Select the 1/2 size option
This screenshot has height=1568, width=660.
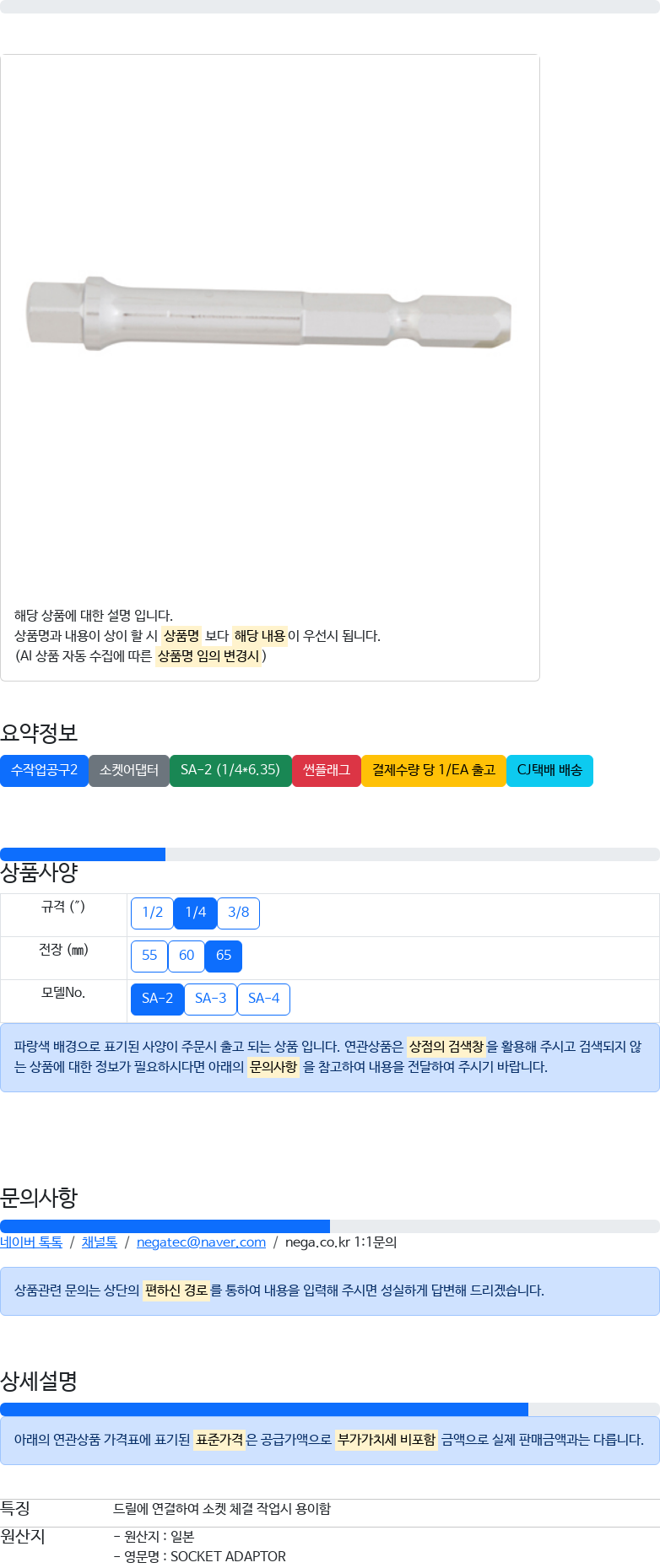click(x=152, y=913)
